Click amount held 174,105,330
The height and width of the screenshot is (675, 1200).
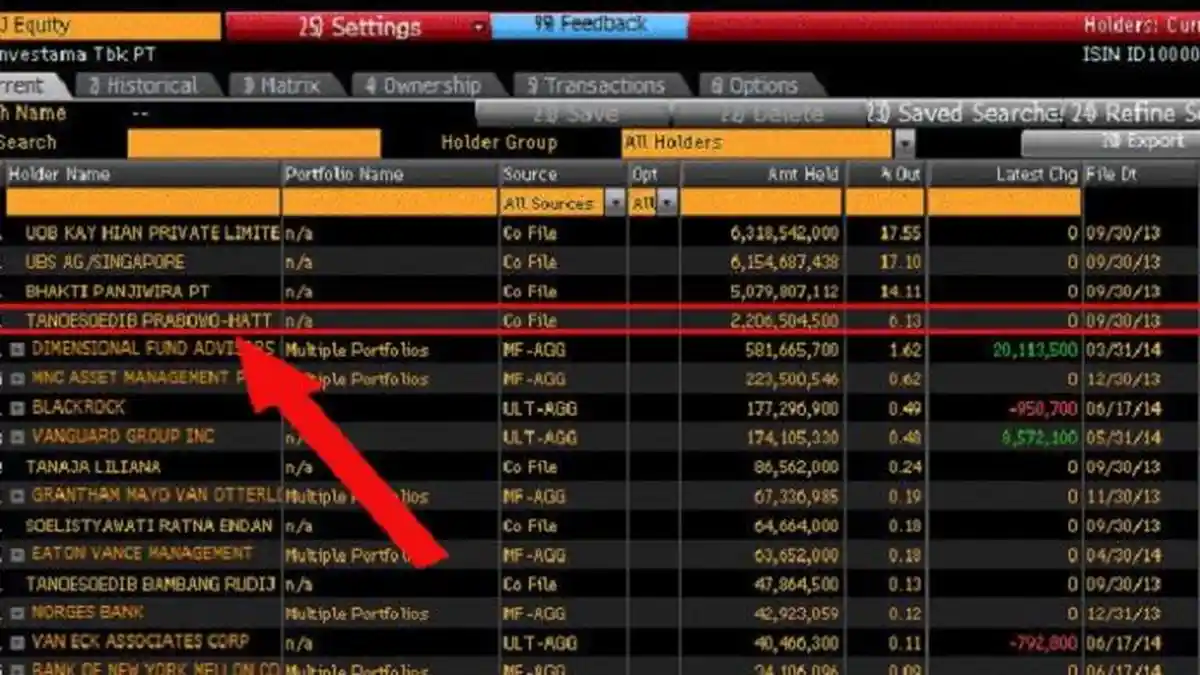pyautogui.click(x=792, y=438)
